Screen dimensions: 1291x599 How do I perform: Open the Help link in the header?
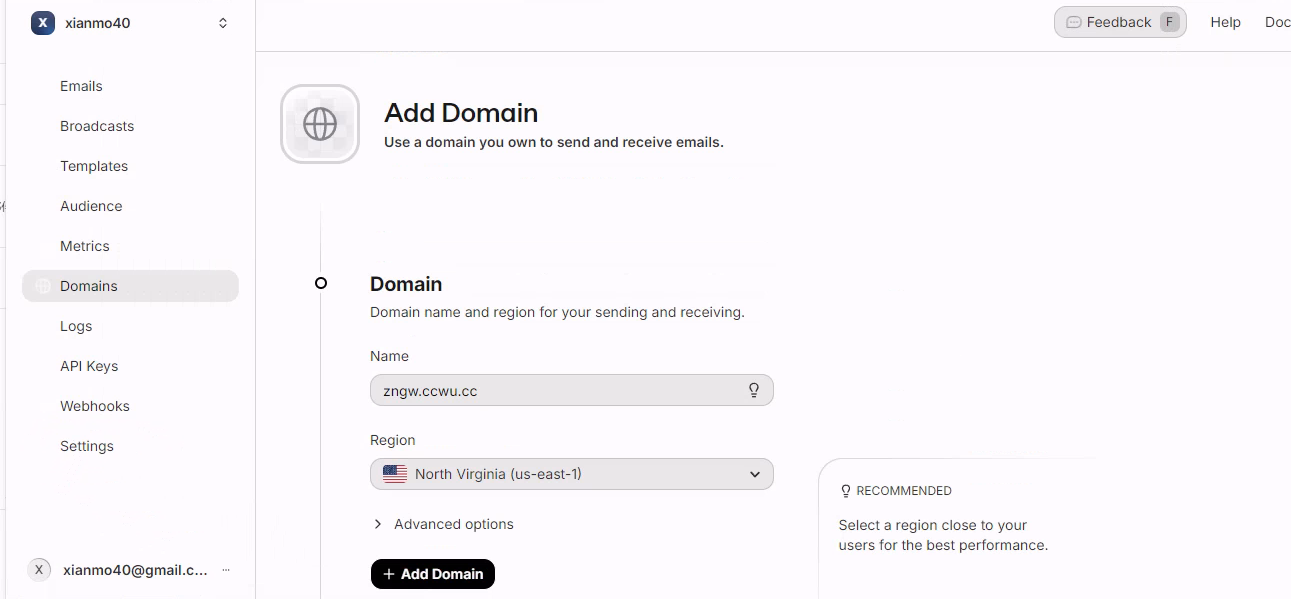1225,22
